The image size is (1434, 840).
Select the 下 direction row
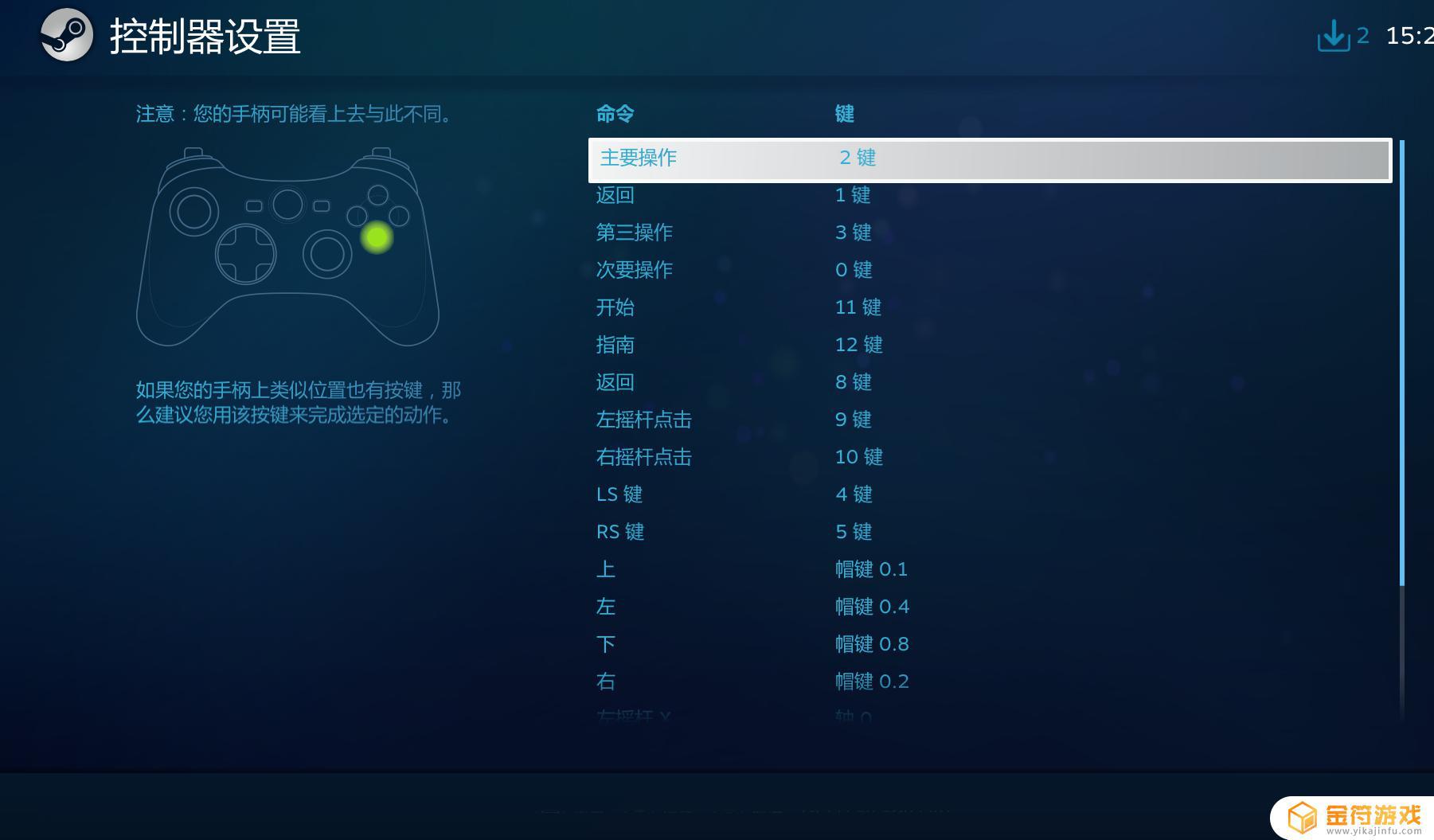(990, 644)
